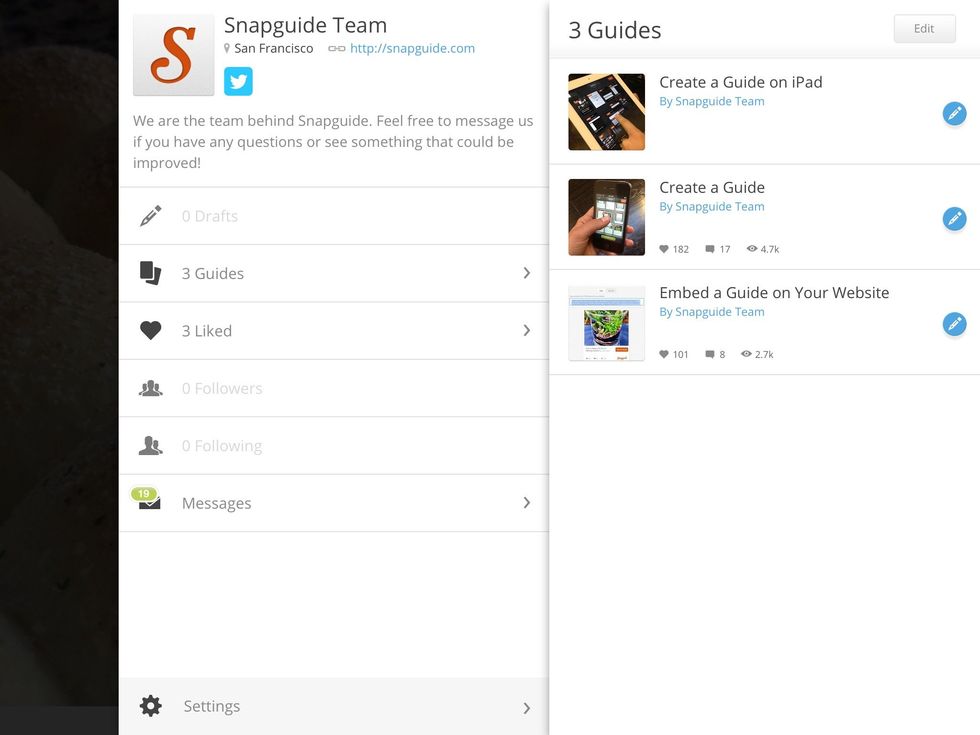Open the Settings menu row
This screenshot has height=735, width=980.
coord(334,706)
